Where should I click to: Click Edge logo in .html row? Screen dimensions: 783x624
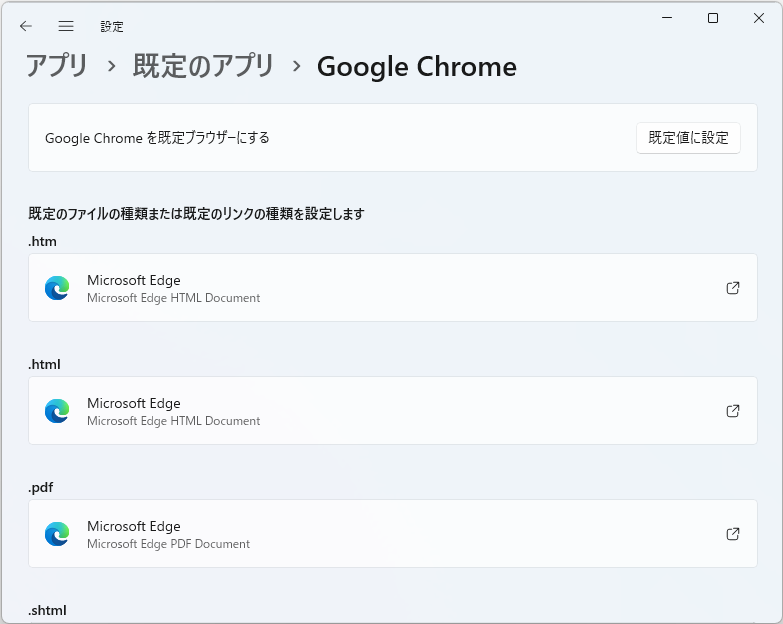pos(57,411)
